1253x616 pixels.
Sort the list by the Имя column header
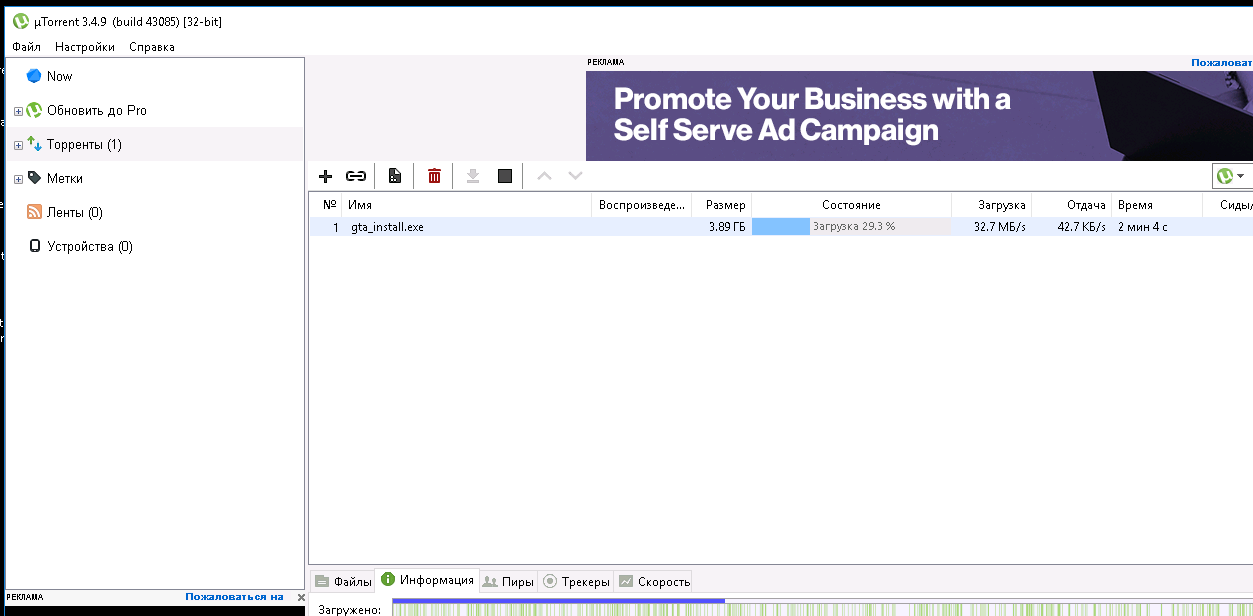(467, 205)
